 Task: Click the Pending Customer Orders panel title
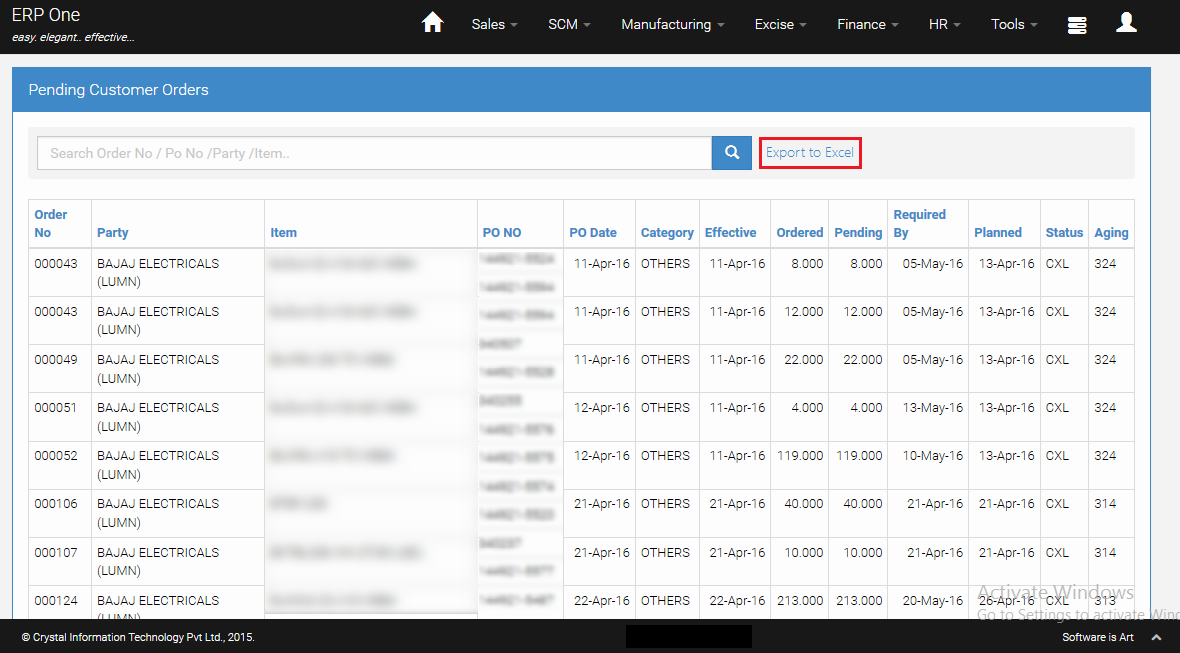pyautogui.click(x=118, y=90)
